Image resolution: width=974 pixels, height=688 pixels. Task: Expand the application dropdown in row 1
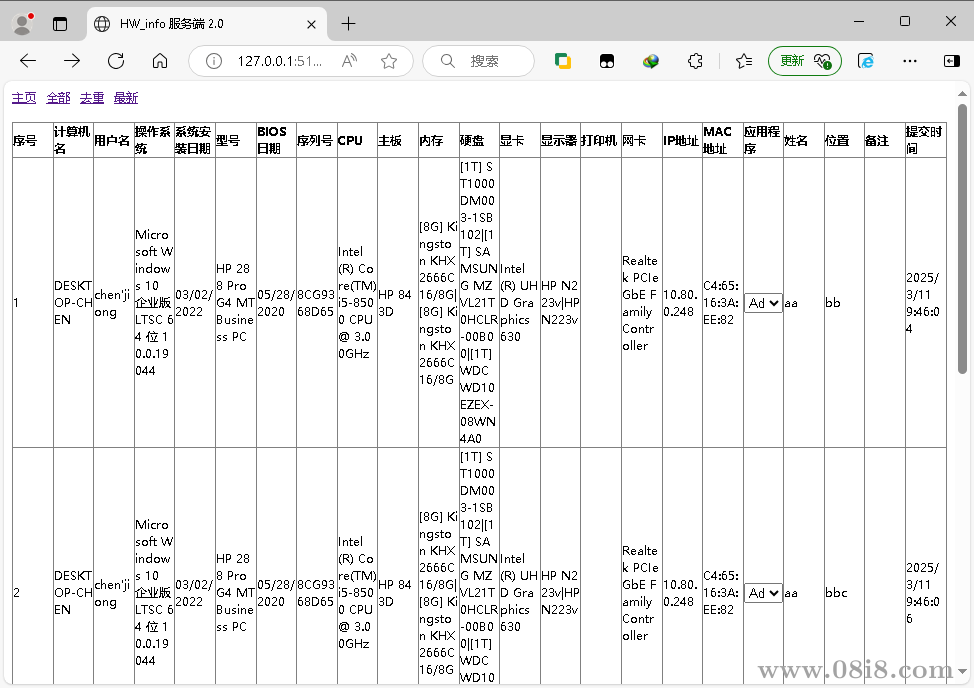tap(763, 303)
